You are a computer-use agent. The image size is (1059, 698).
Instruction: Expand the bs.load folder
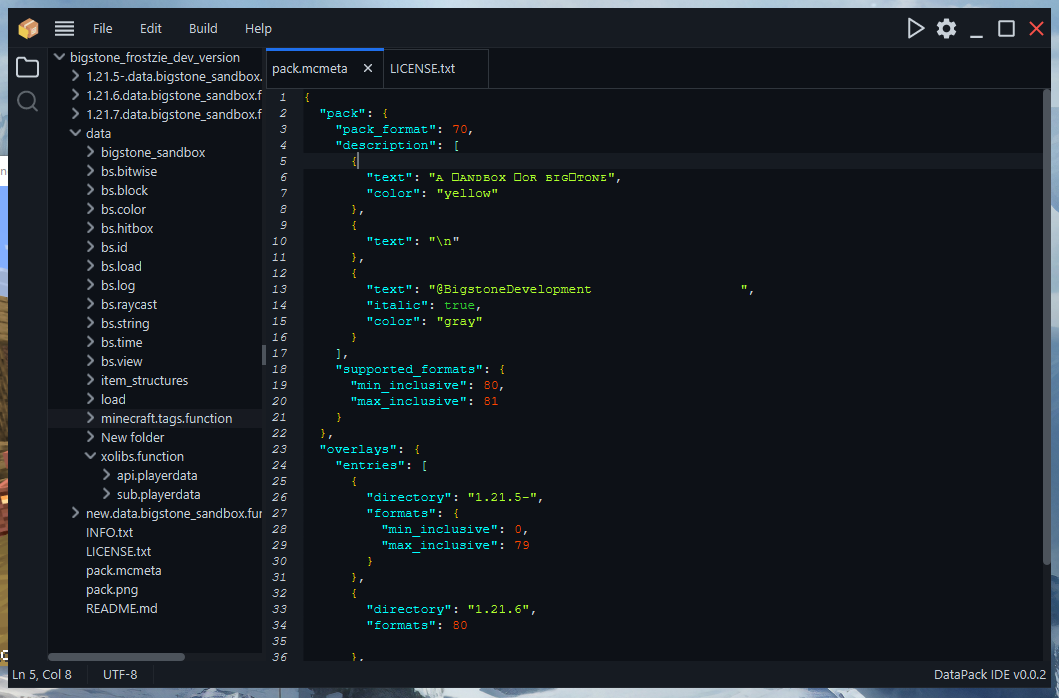(x=91, y=266)
